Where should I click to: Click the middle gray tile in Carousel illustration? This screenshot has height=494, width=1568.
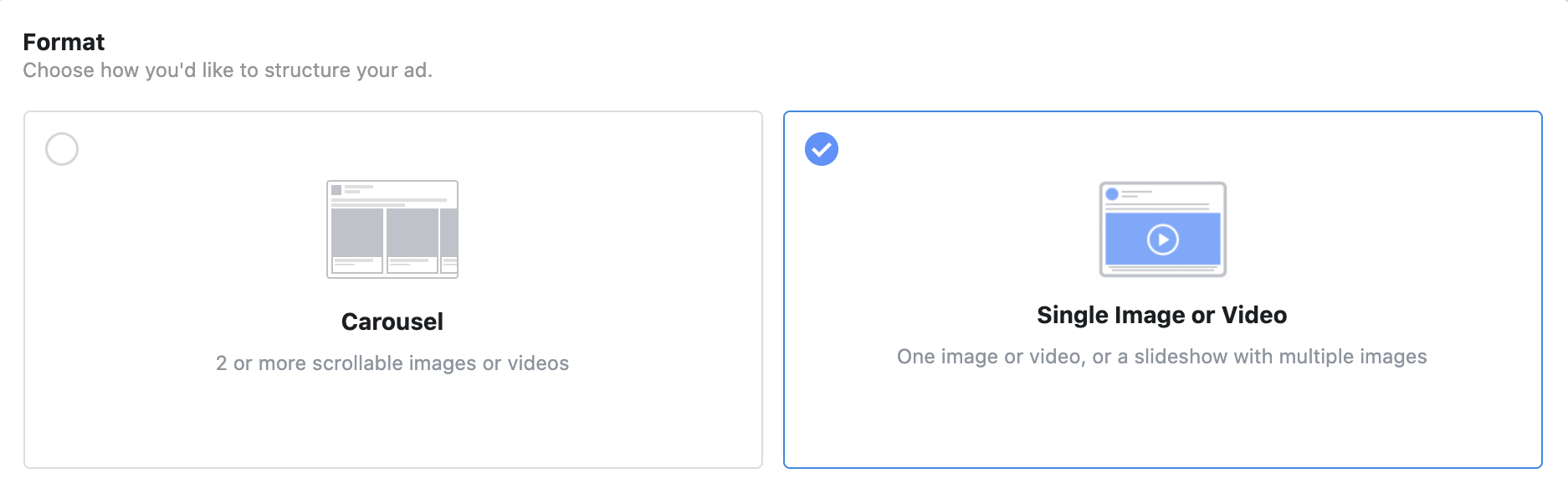coord(412,233)
